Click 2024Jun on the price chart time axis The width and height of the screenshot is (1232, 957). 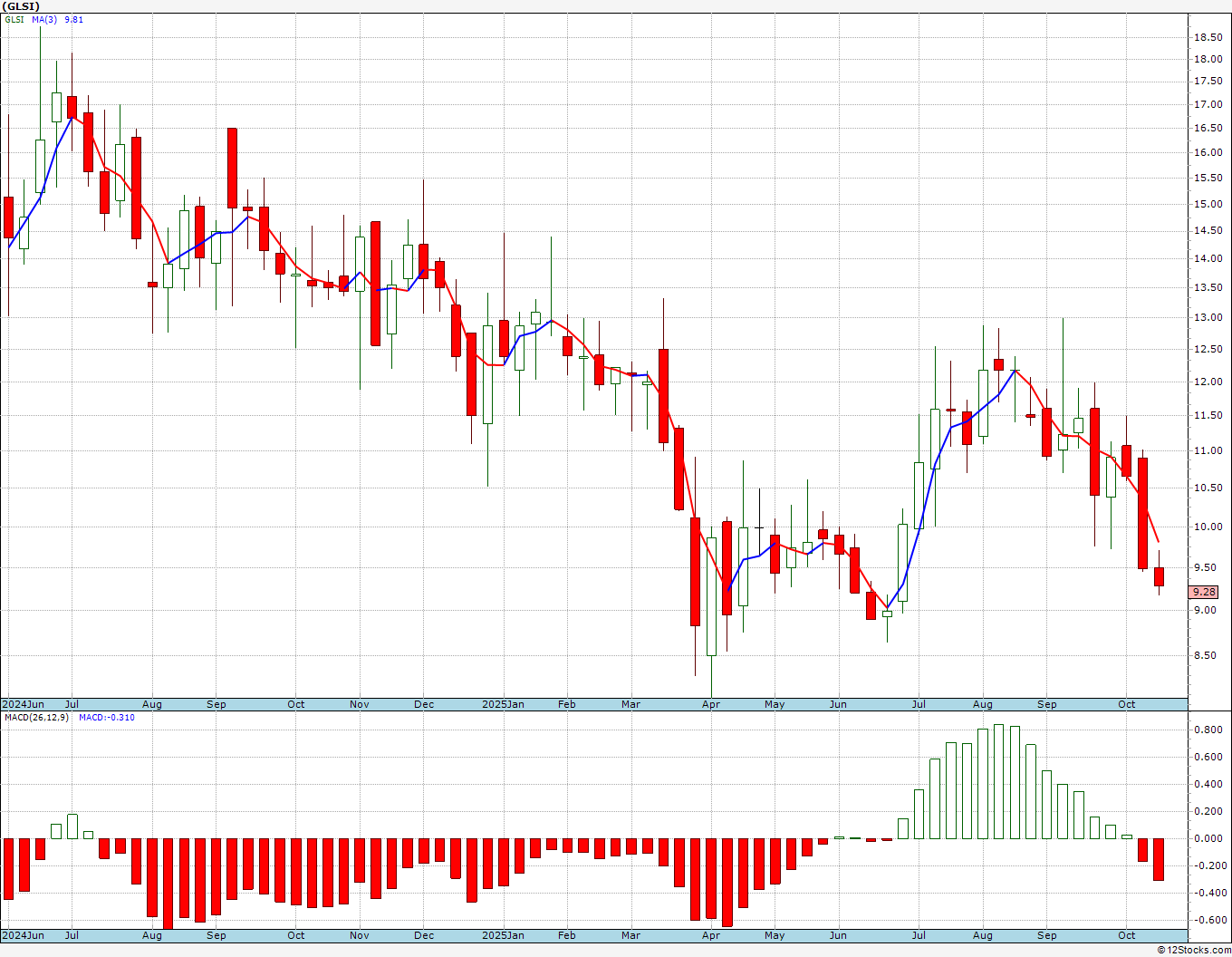click(23, 704)
